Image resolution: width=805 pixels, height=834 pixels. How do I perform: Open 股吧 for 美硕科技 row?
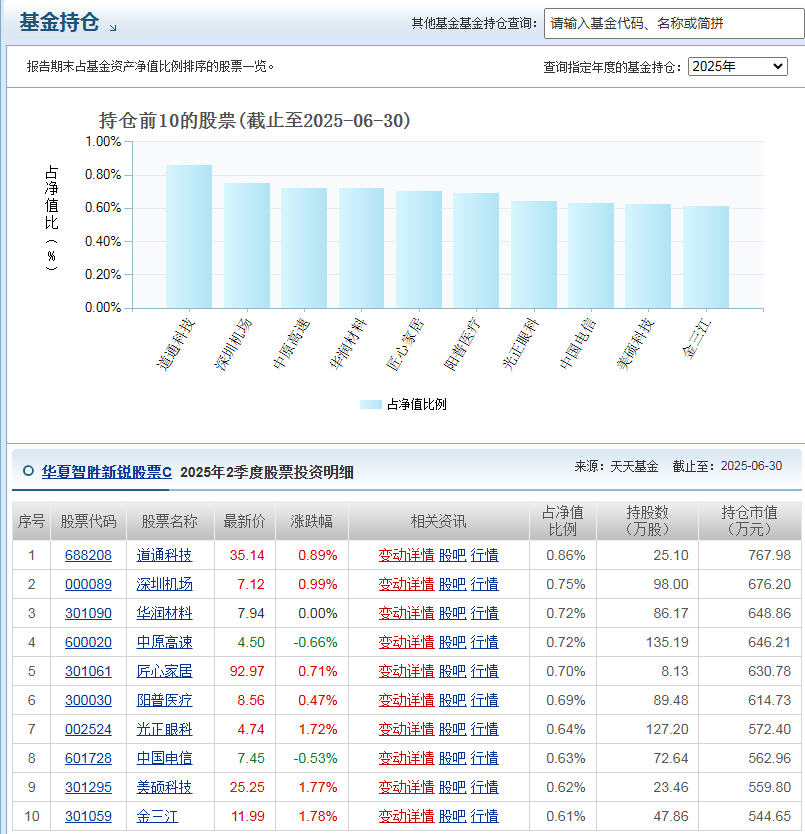tap(453, 787)
